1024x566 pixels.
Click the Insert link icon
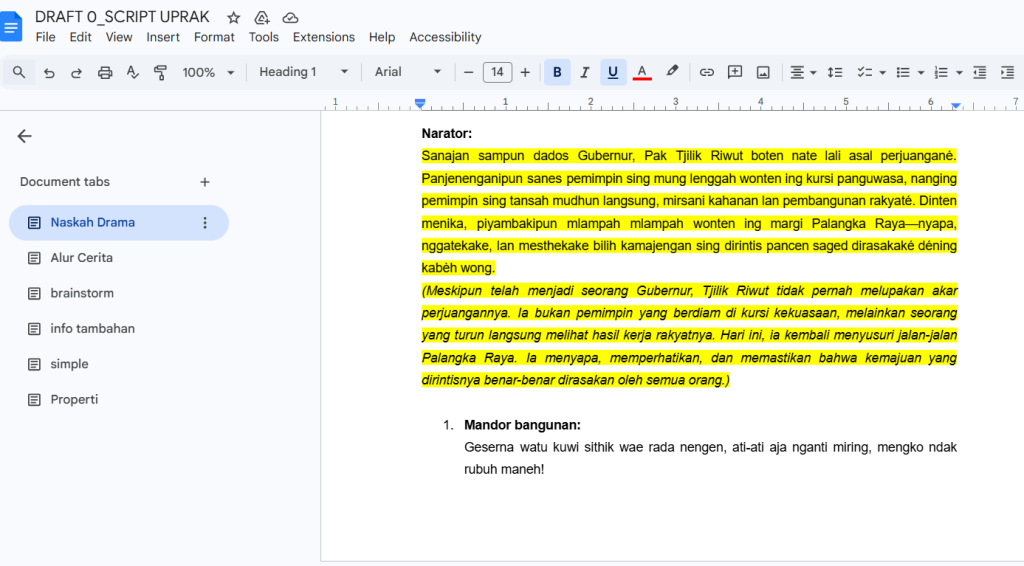[x=706, y=72]
